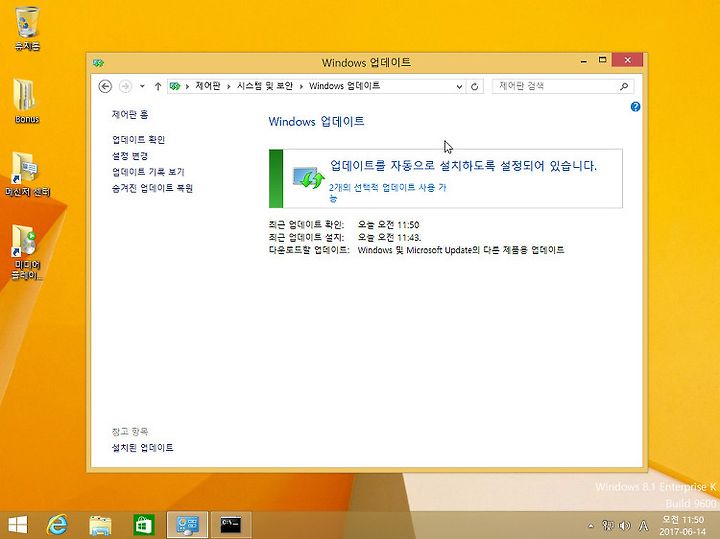Open 제어판 홈 link
This screenshot has height=539, width=720.
[130, 114]
